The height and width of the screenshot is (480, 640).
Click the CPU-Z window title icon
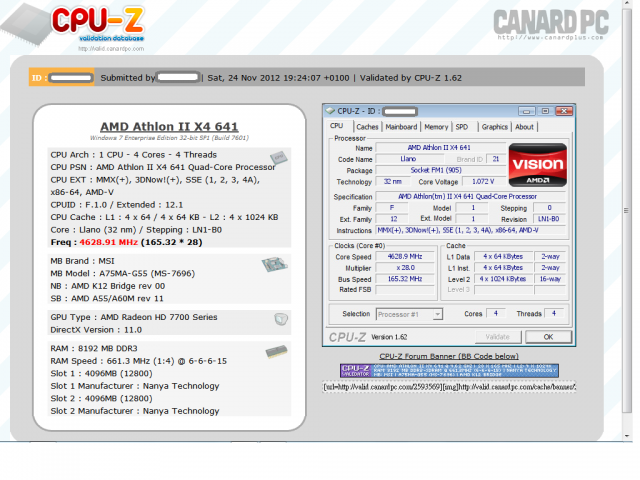[x=330, y=111]
